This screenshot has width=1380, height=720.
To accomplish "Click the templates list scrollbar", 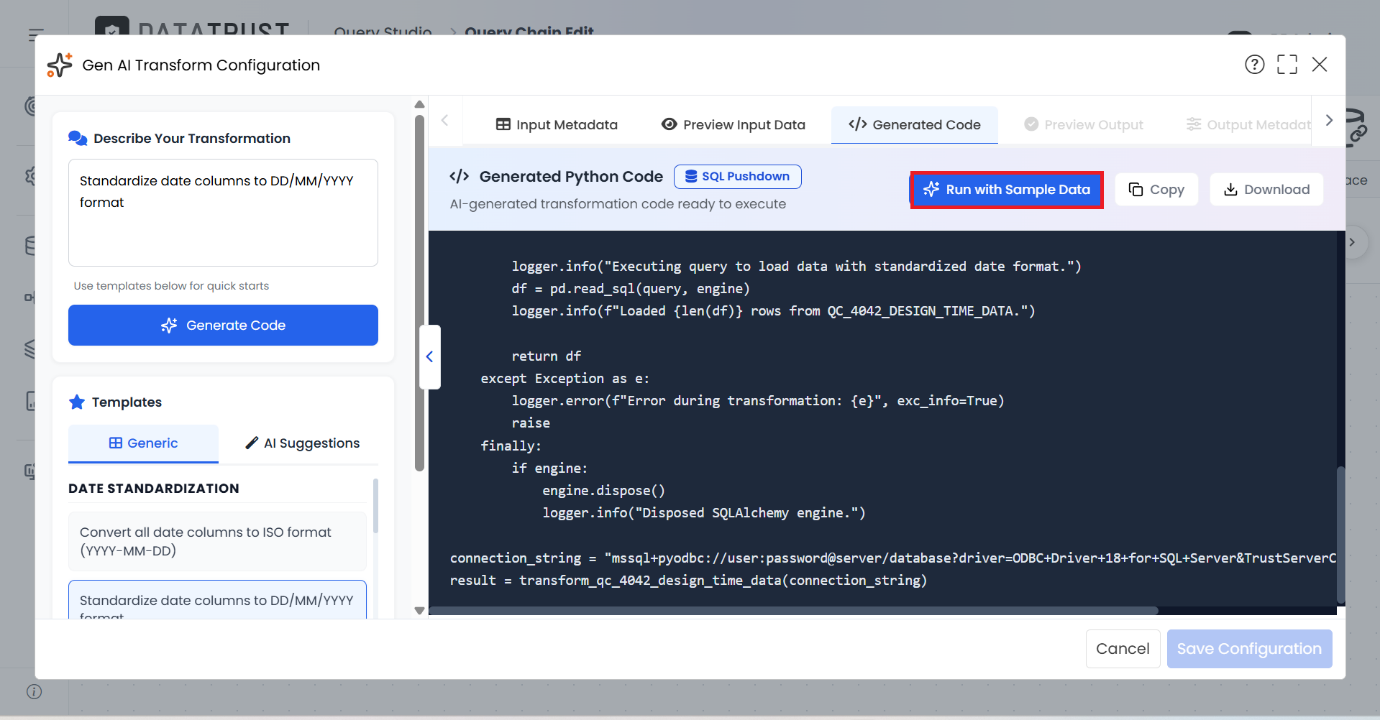I will click(376, 506).
